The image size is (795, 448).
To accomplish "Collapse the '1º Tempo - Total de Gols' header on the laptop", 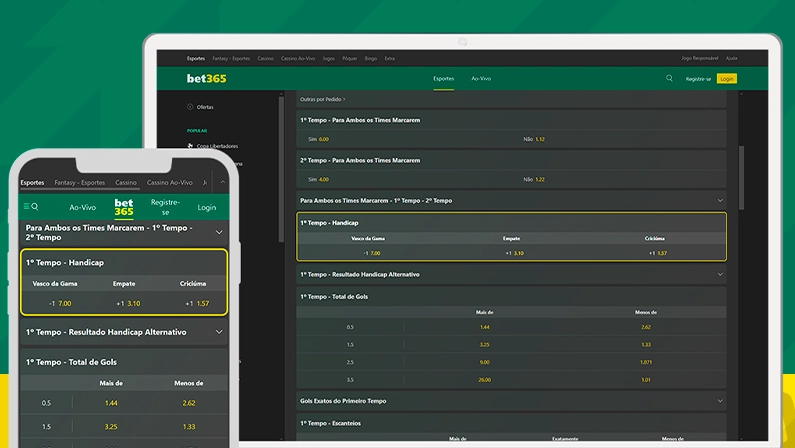I will (x=512, y=297).
